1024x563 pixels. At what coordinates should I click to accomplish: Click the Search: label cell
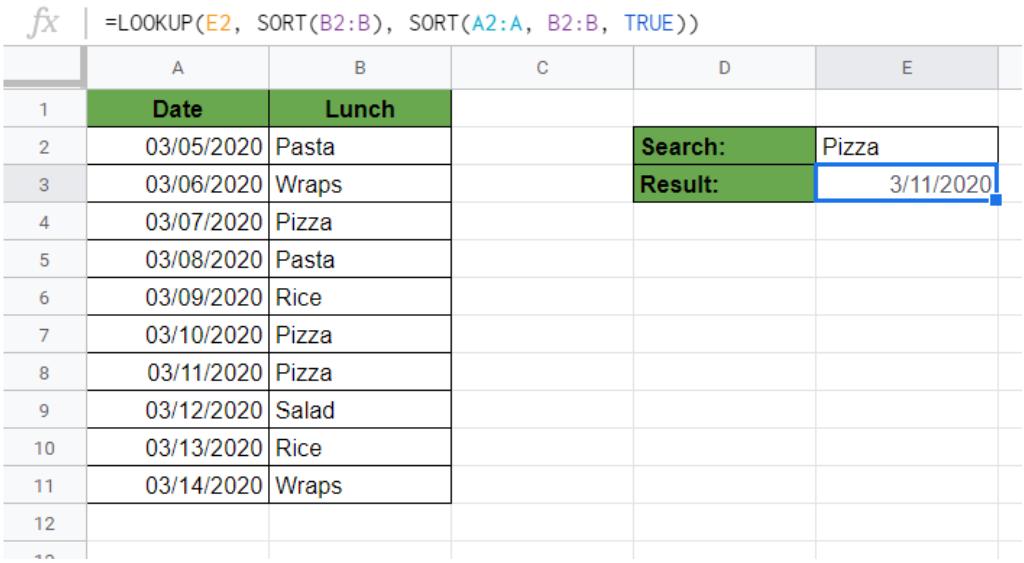pyautogui.click(x=724, y=147)
